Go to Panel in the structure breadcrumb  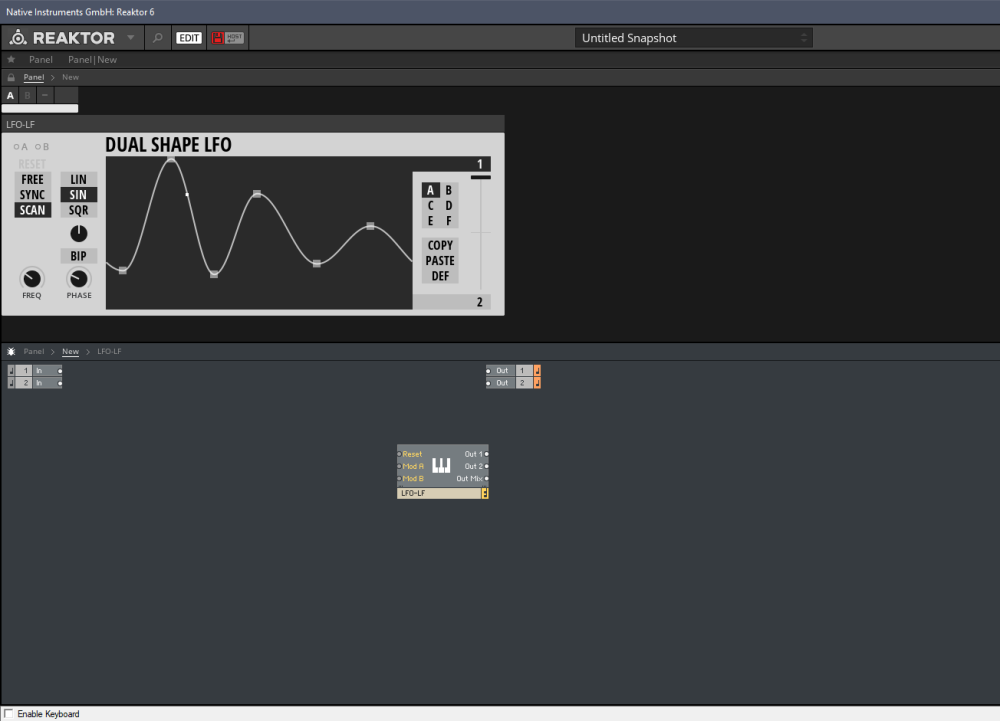[x=34, y=351]
